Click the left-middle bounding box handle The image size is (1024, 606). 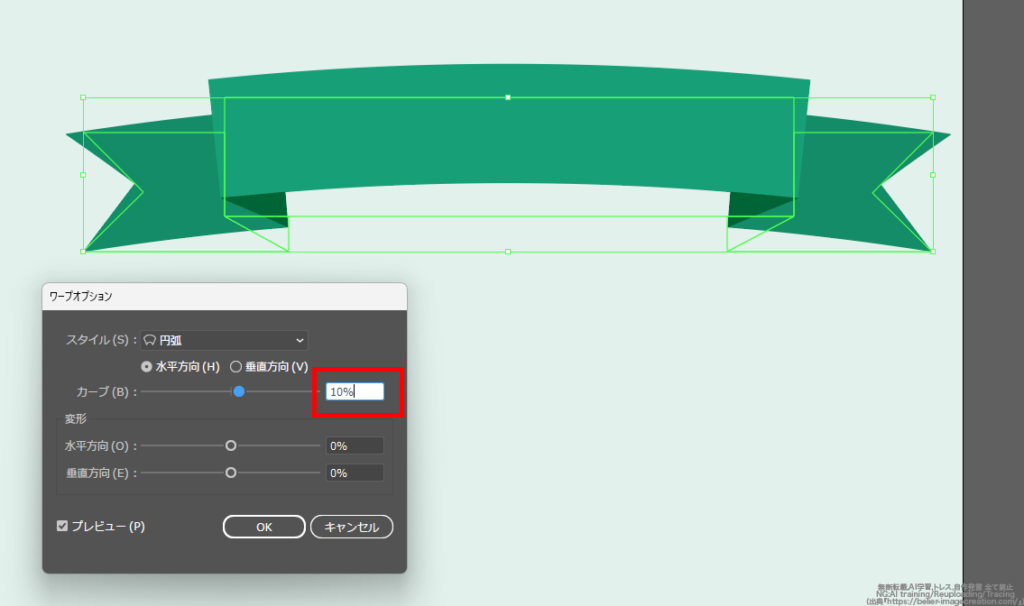tap(83, 174)
